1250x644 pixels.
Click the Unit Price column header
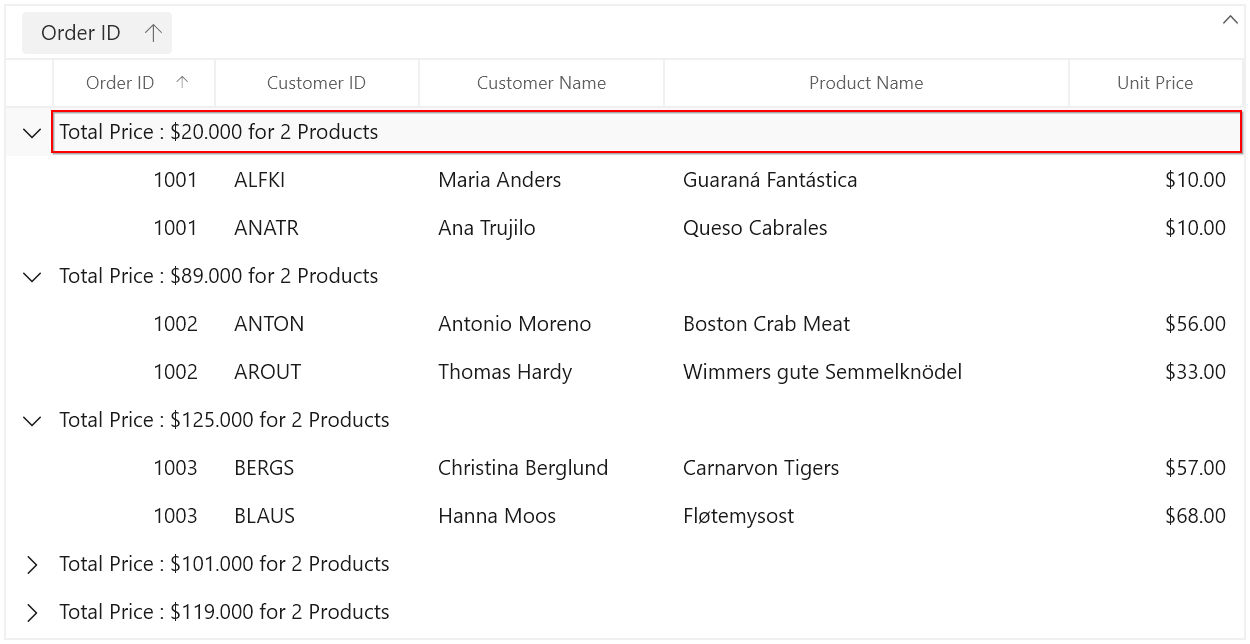[x=1155, y=83]
